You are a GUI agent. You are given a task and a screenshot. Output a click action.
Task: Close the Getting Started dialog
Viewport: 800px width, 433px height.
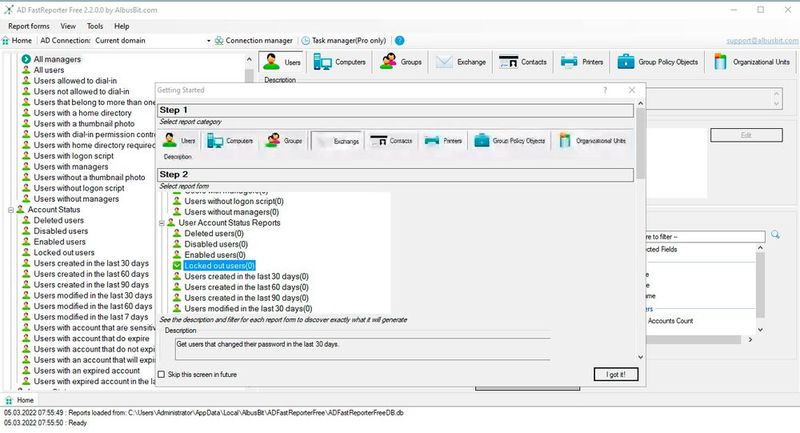632,90
